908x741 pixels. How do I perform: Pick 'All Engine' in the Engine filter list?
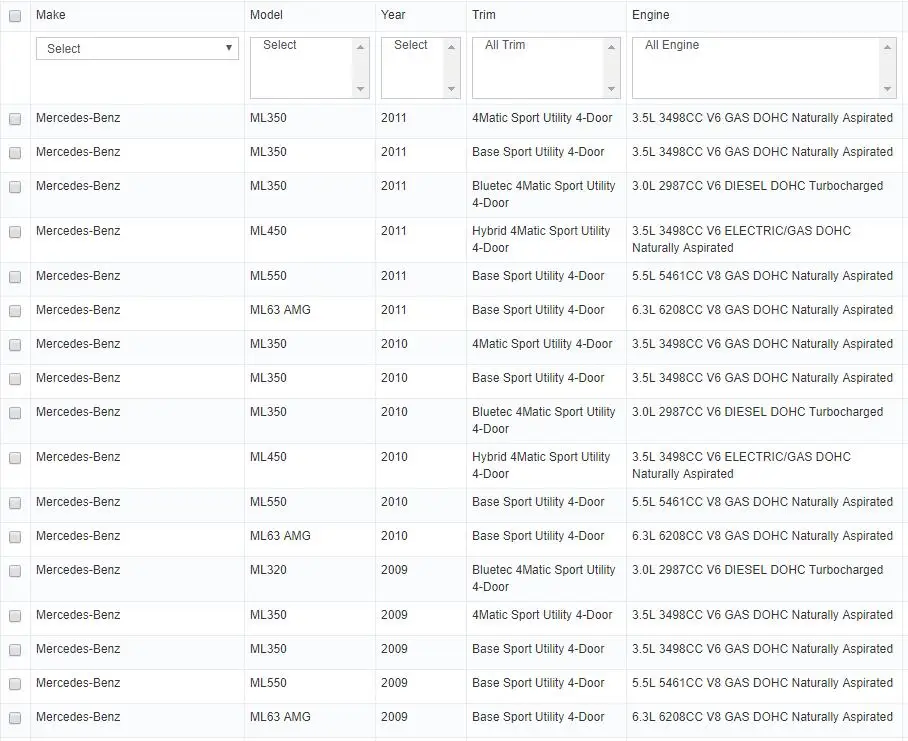[672, 45]
